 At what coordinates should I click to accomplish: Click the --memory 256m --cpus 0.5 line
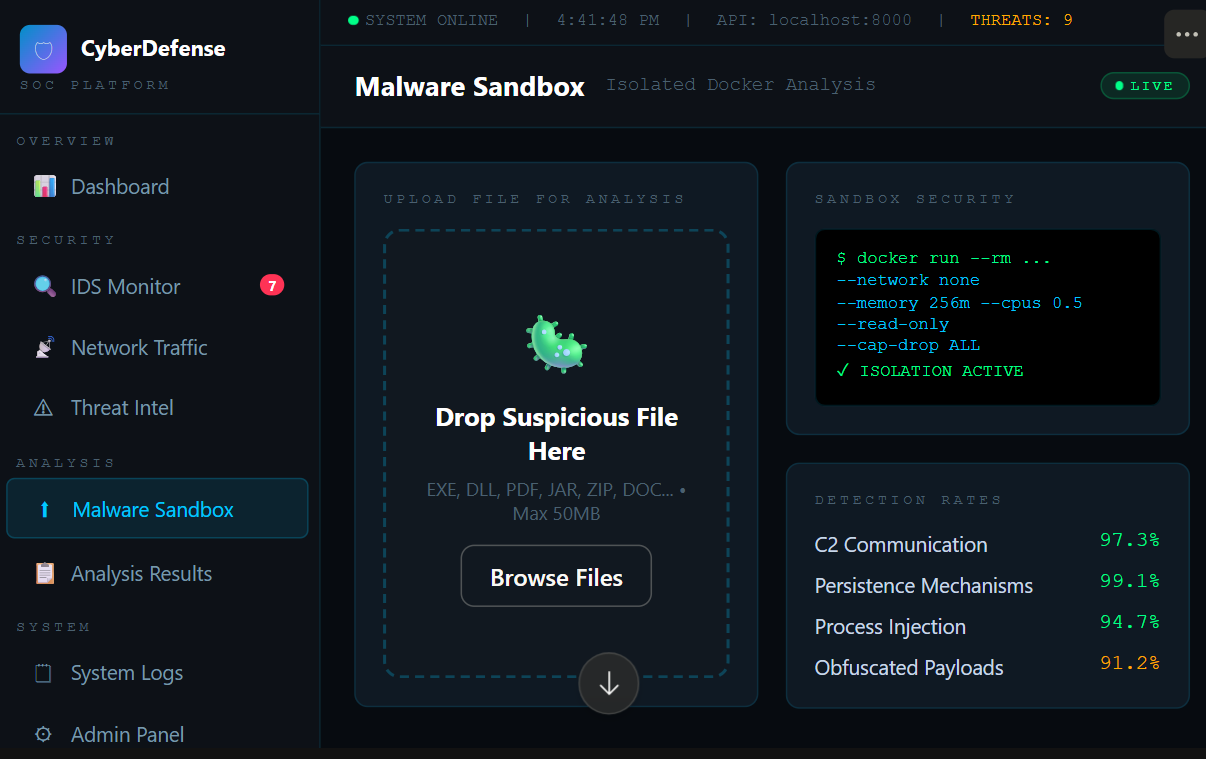pyautogui.click(x=960, y=303)
